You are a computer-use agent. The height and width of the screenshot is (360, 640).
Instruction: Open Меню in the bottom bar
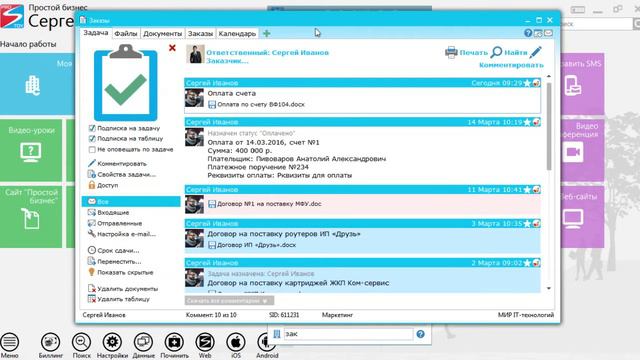click(9, 346)
